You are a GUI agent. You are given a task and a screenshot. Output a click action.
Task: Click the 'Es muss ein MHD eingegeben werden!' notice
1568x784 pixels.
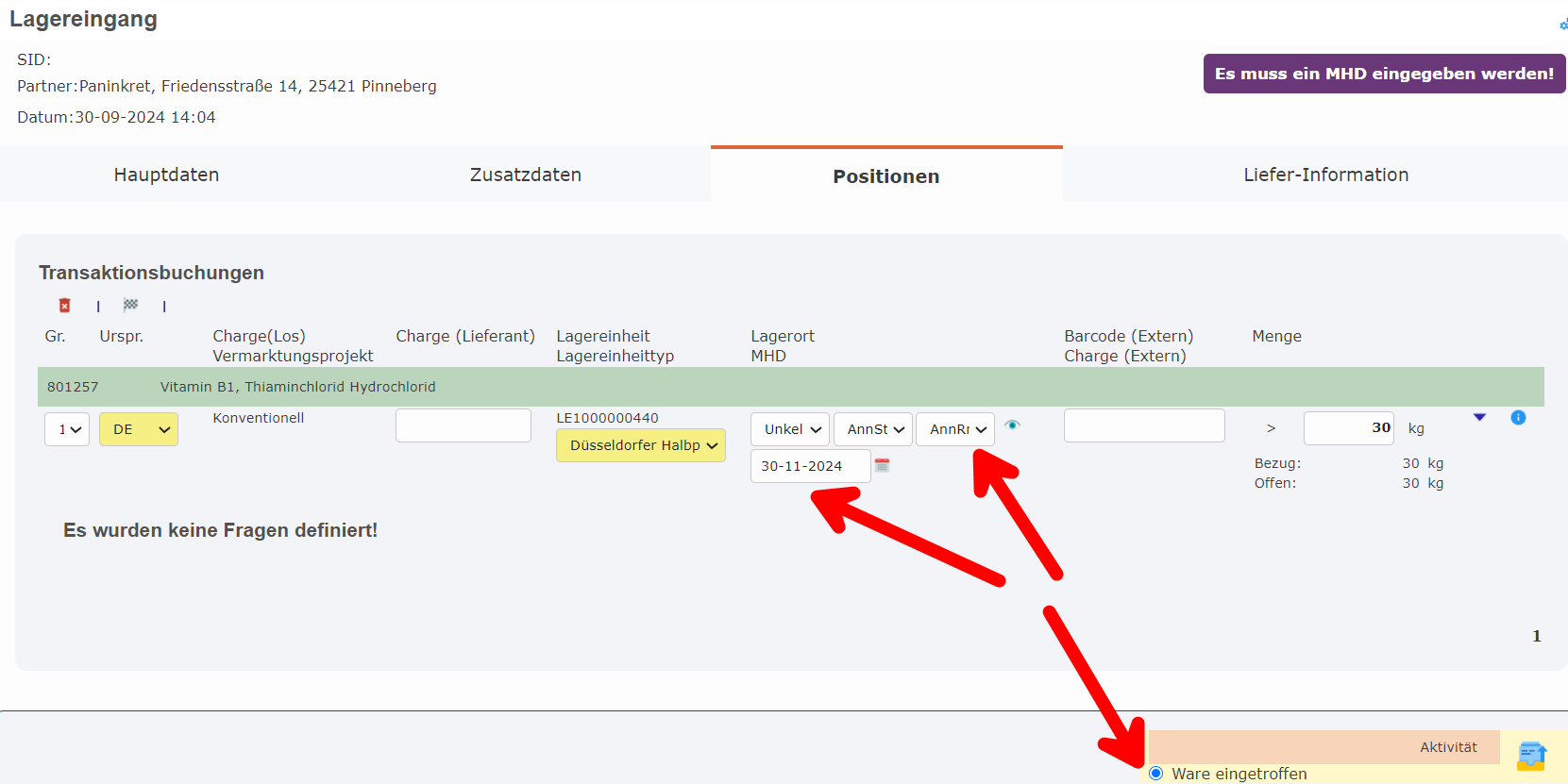coord(1384,74)
